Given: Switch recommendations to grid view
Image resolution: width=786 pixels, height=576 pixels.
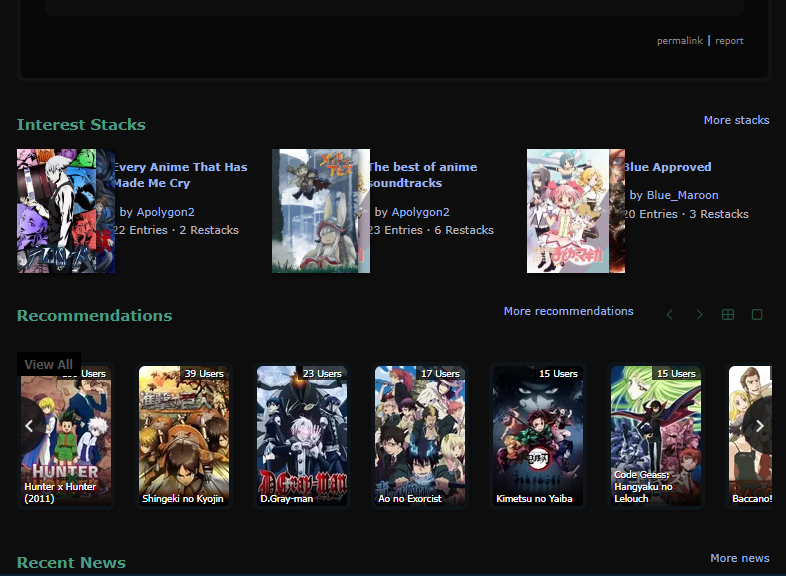Looking at the screenshot, I should 728,315.
